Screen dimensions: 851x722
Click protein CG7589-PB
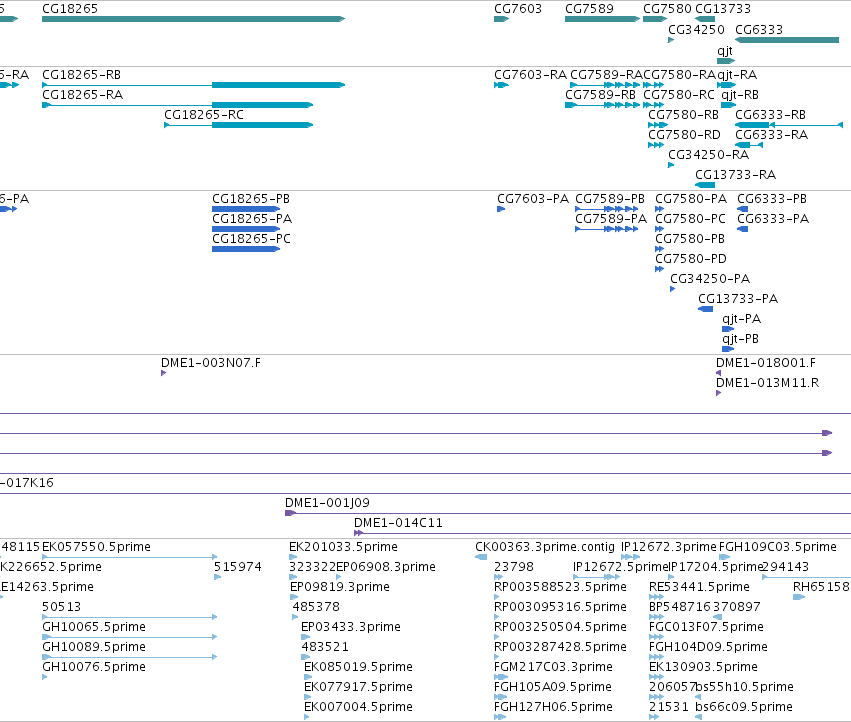point(610,199)
